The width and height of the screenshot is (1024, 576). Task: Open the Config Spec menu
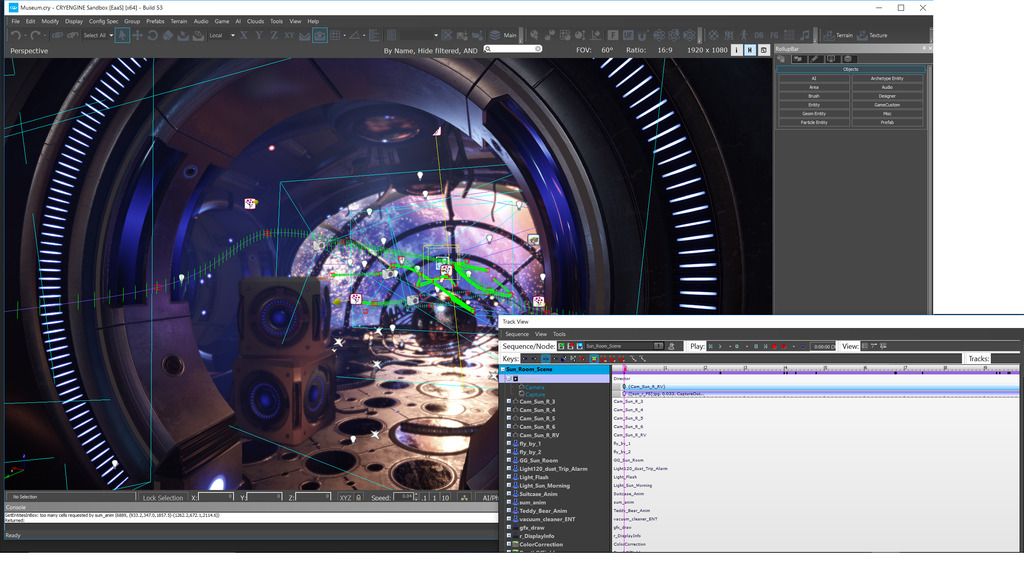[x=104, y=21]
